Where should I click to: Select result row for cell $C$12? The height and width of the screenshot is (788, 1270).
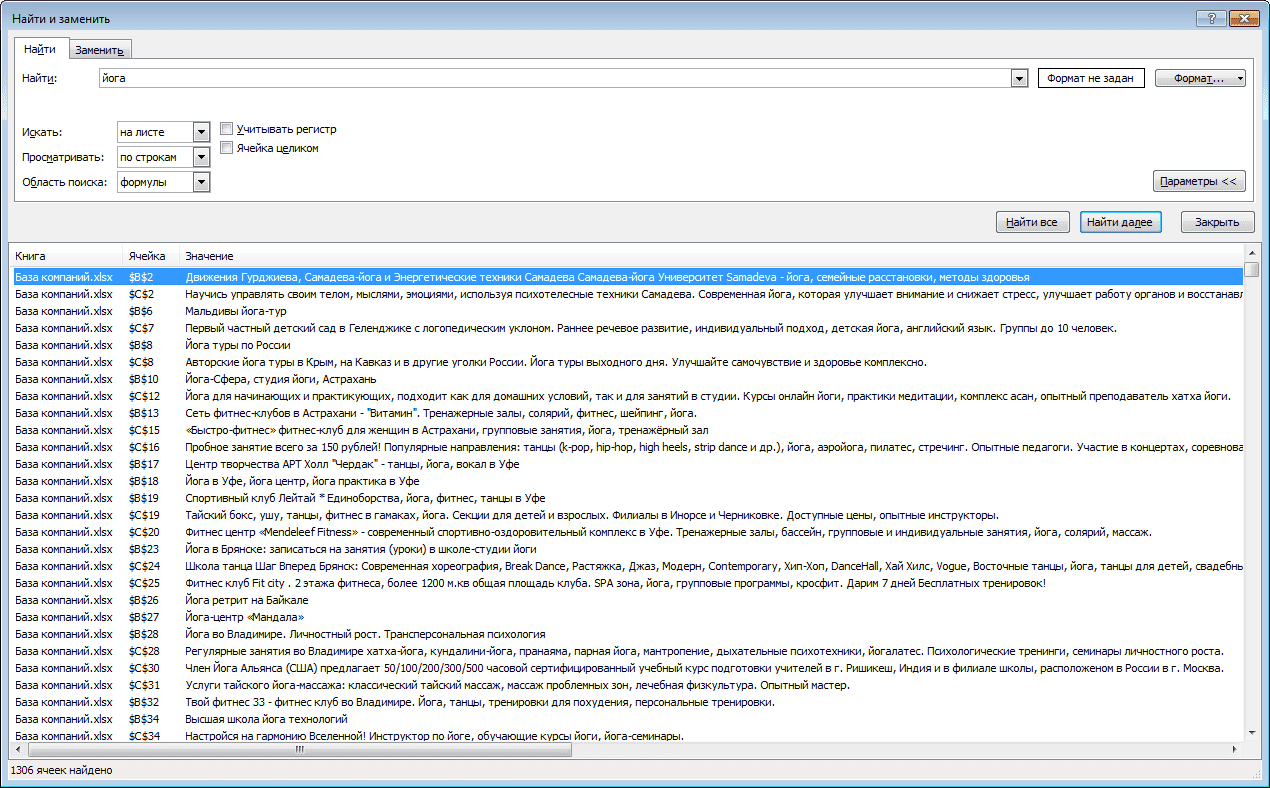[627, 396]
